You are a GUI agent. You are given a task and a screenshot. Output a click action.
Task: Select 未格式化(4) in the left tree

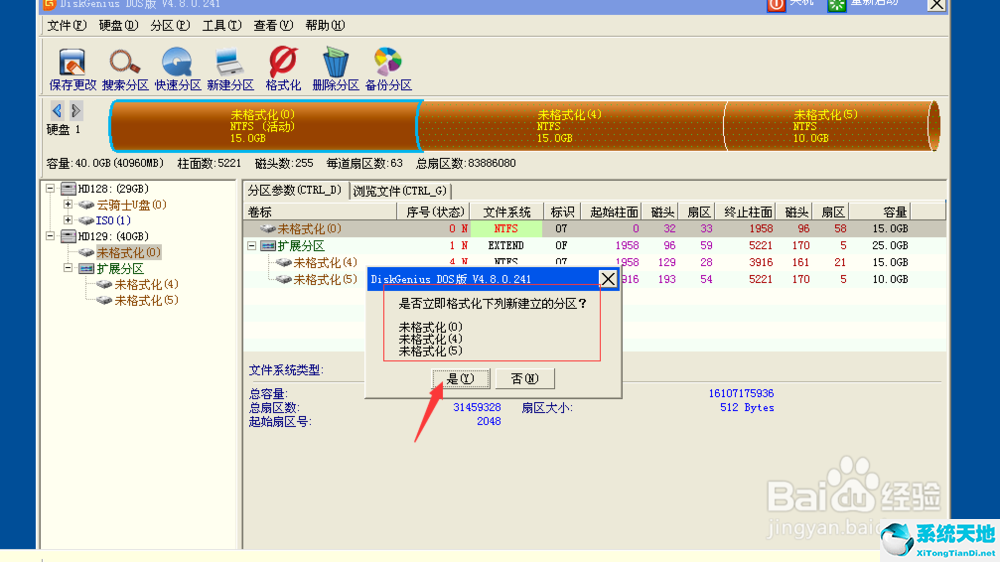(146, 285)
